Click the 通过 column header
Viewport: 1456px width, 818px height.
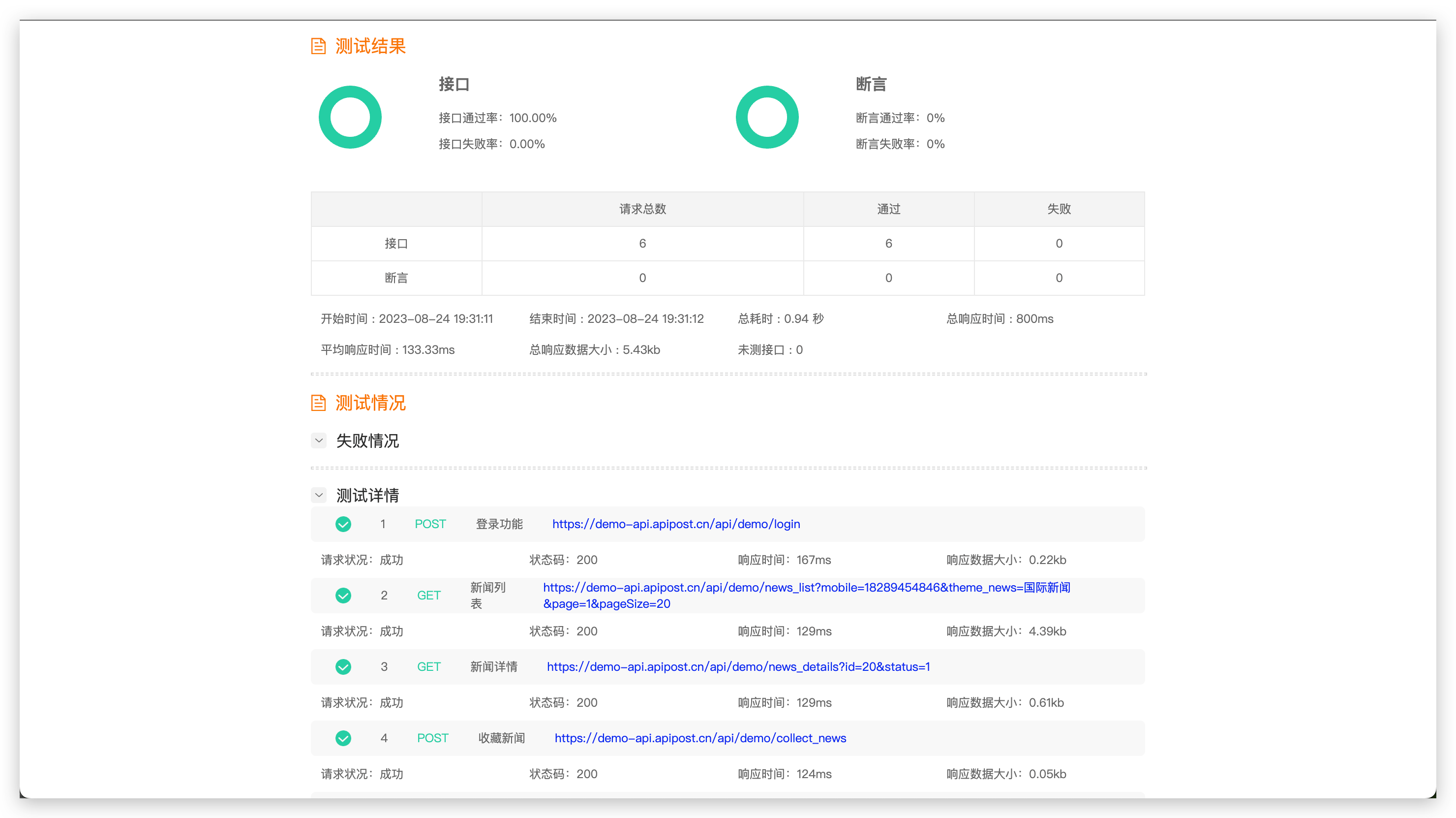(888, 209)
